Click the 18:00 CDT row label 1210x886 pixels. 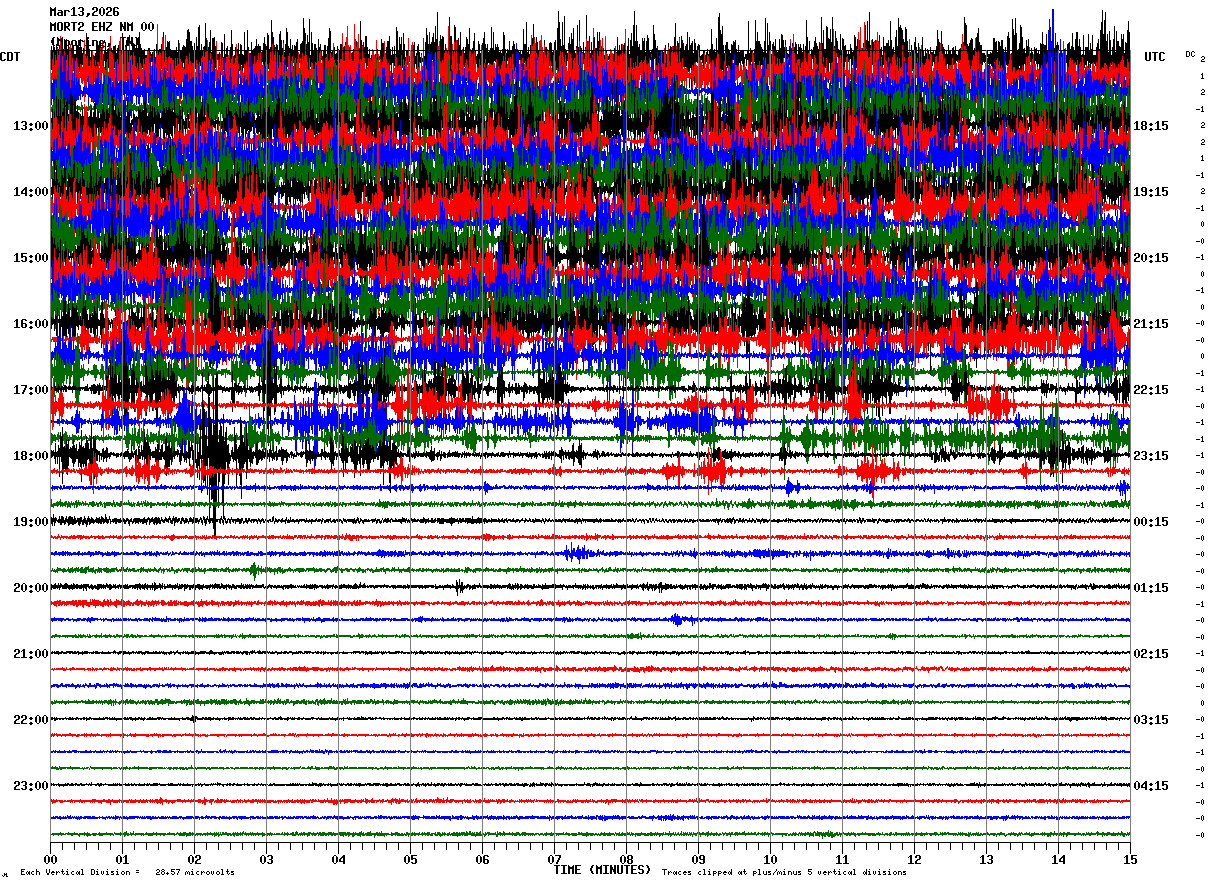30,456
